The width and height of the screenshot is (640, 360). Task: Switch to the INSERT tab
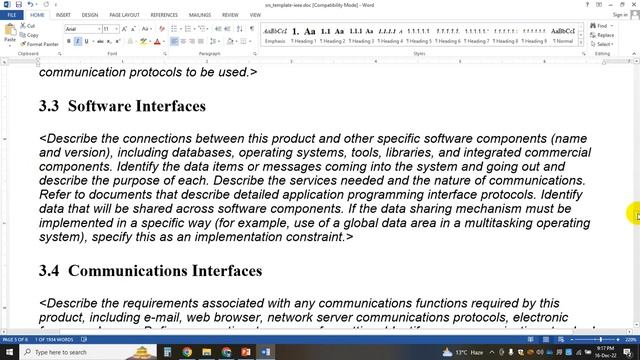click(x=63, y=15)
